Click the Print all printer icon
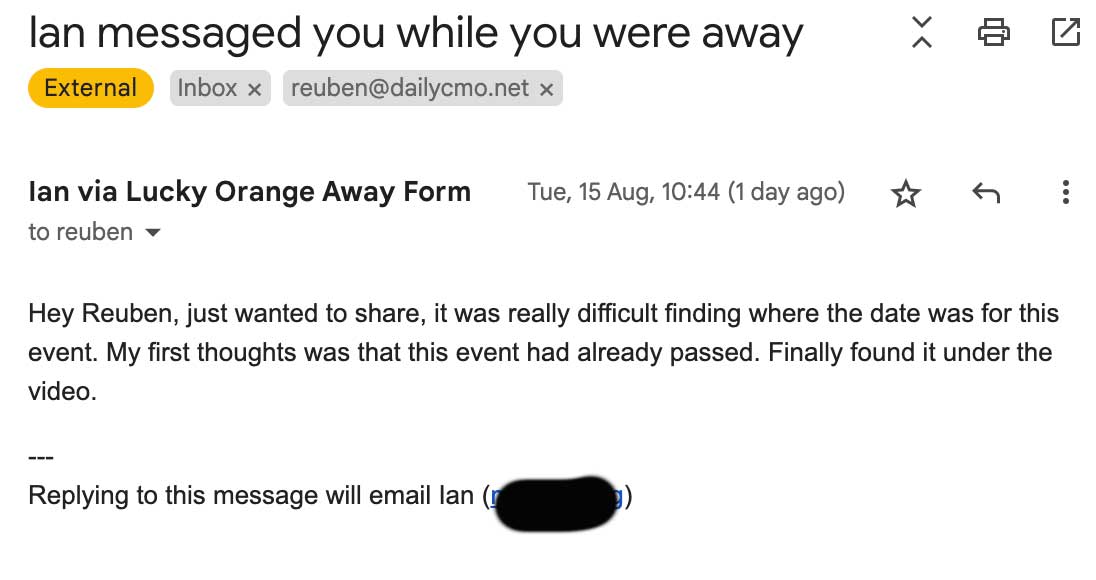This screenshot has height=580, width=1096. click(993, 33)
